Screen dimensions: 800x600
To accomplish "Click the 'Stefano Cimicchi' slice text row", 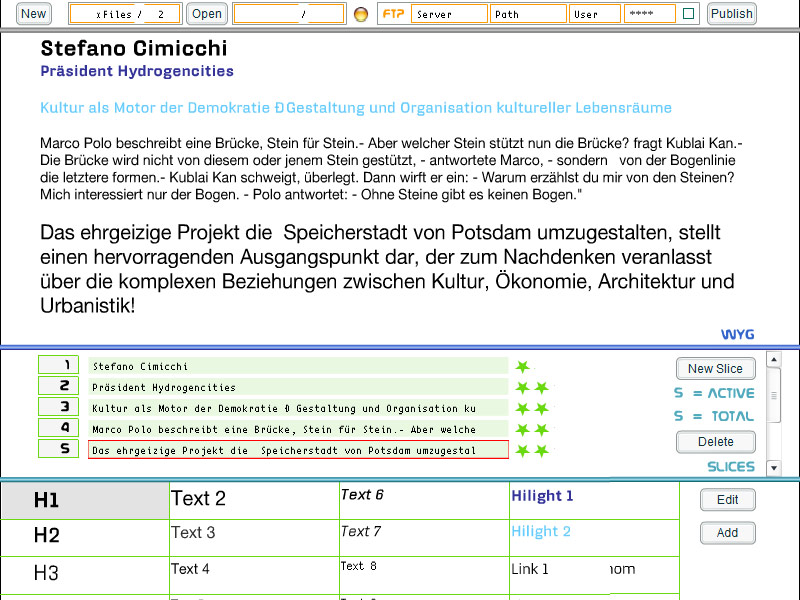I will click(x=298, y=366).
